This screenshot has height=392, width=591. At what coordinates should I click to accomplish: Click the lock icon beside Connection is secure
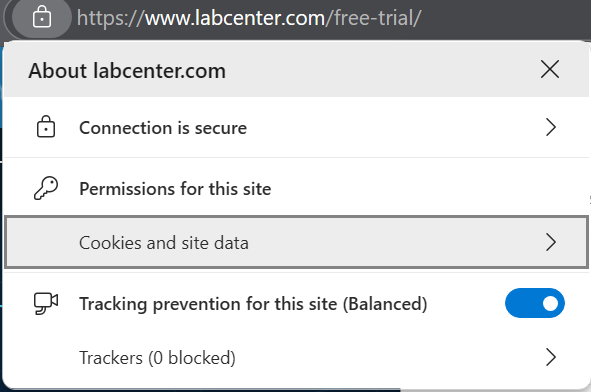pos(46,127)
